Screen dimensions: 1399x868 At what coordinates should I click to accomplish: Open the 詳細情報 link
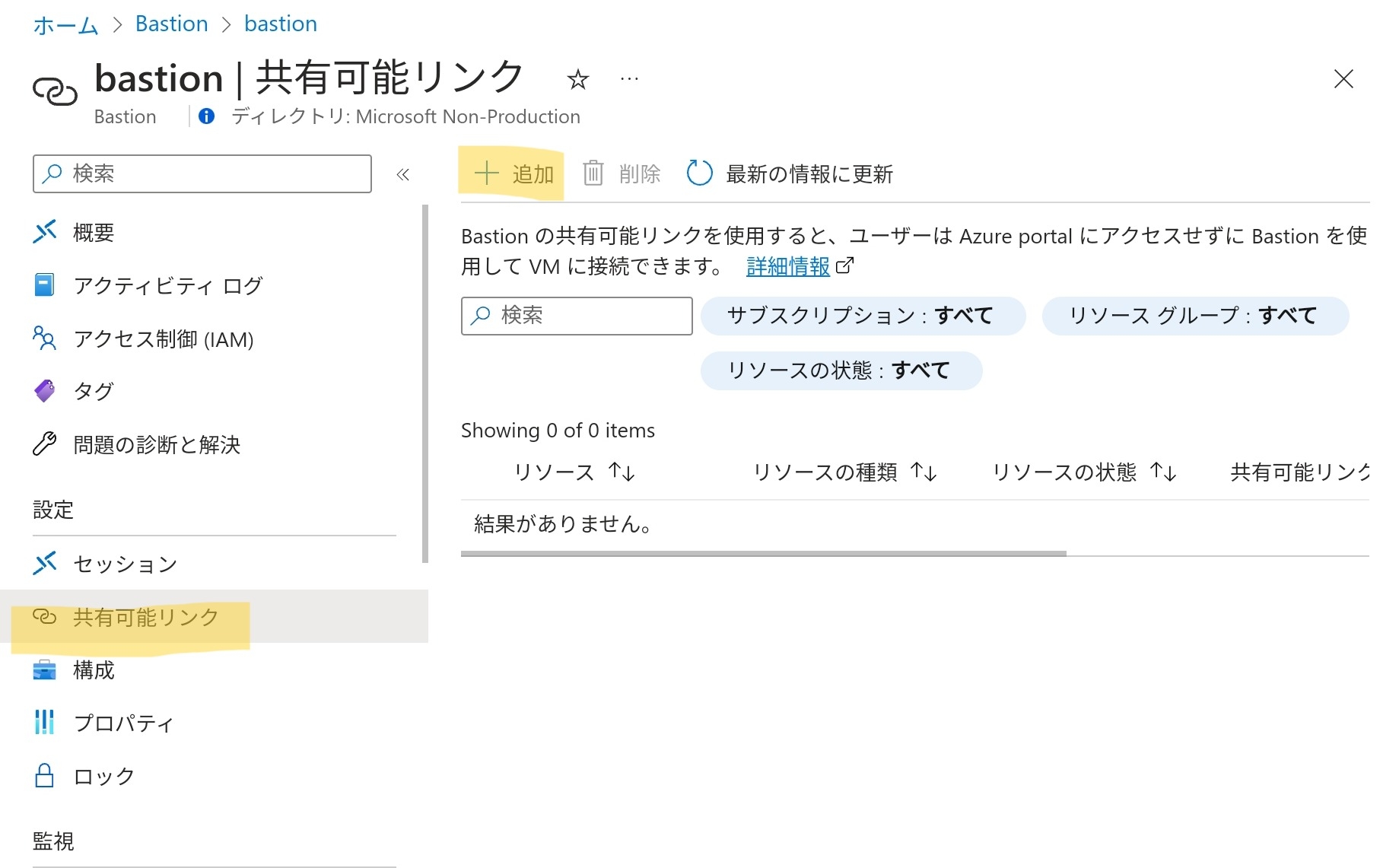coord(787,266)
